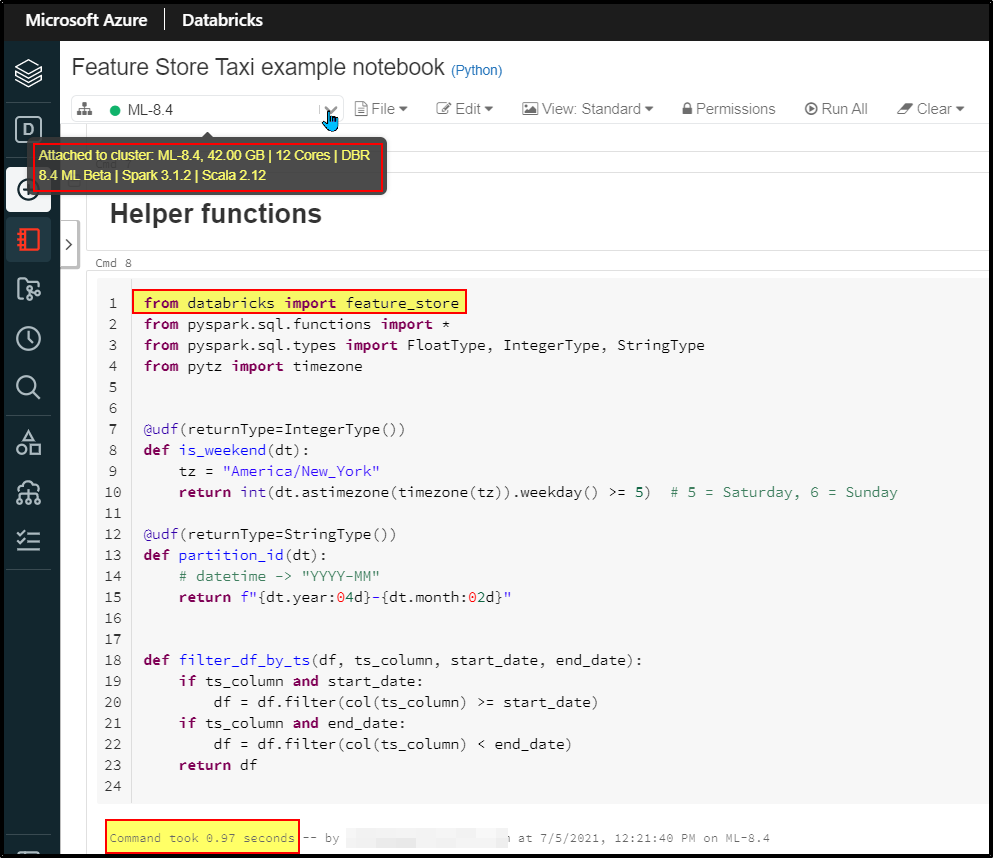Click the '@udf(returnType=StringType())' decorator line
The image size is (993, 858).
coord(270,534)
